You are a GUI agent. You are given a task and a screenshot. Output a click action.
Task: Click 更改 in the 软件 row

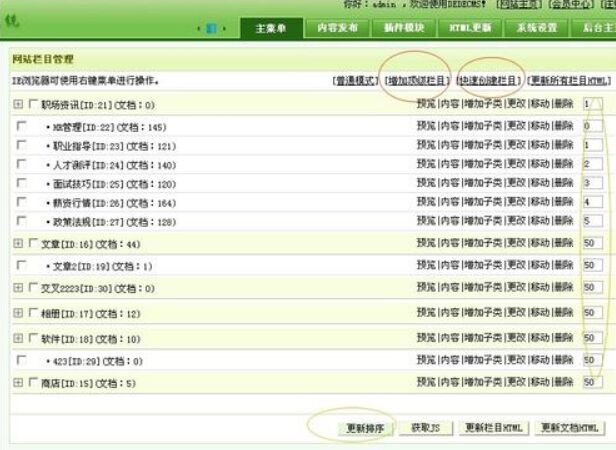point(516,338)
